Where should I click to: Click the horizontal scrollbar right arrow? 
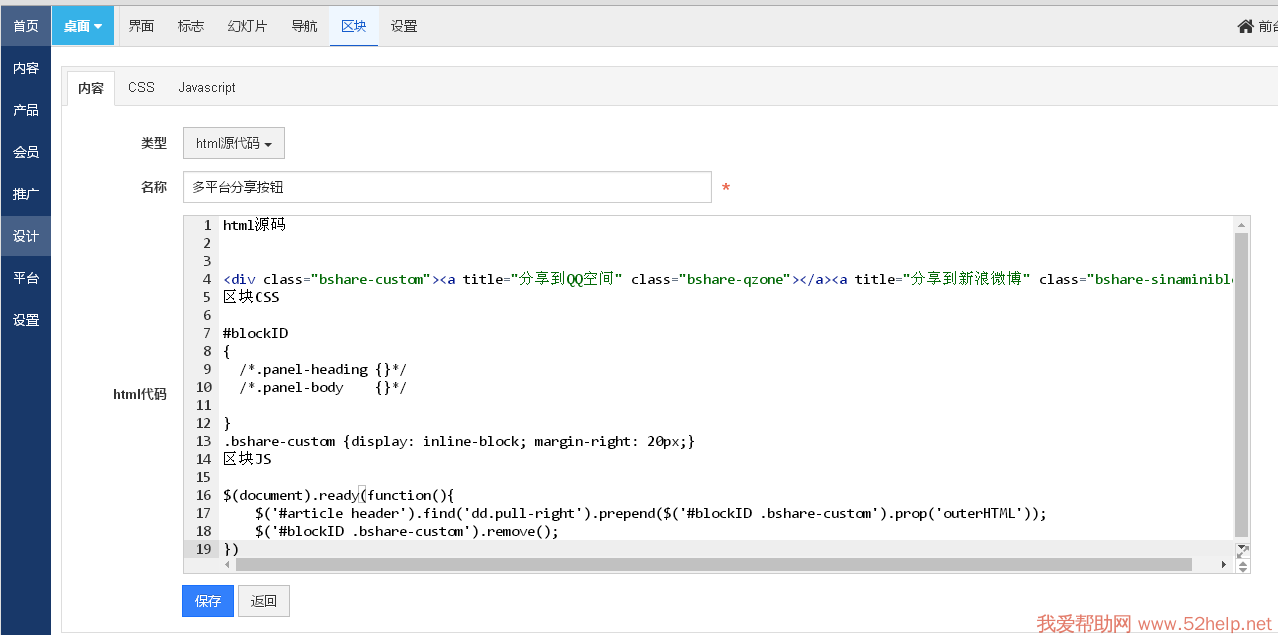pos(1223,565)
